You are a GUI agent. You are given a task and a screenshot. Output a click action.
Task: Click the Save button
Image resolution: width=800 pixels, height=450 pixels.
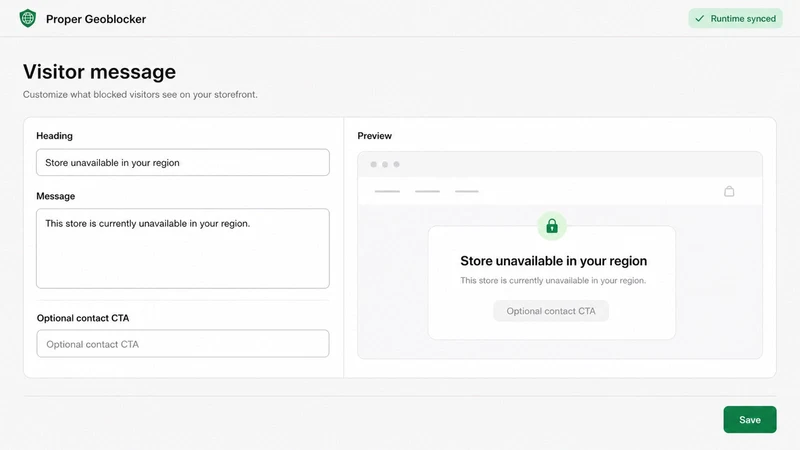tap(749, 419)
